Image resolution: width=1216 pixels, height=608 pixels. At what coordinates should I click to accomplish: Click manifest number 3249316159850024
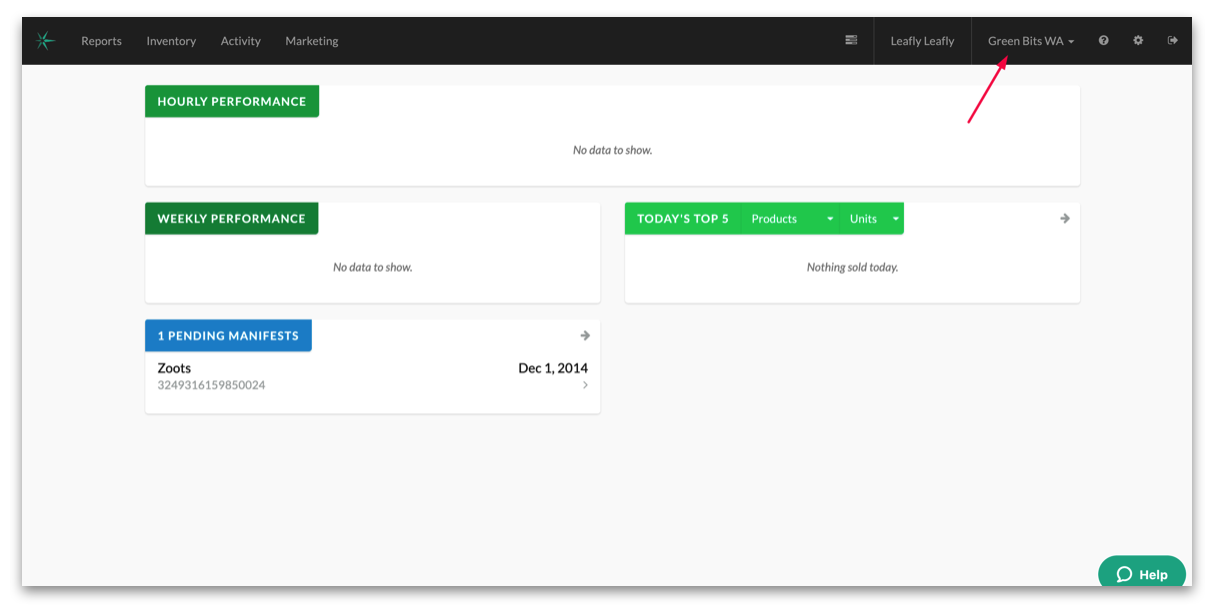211,385
